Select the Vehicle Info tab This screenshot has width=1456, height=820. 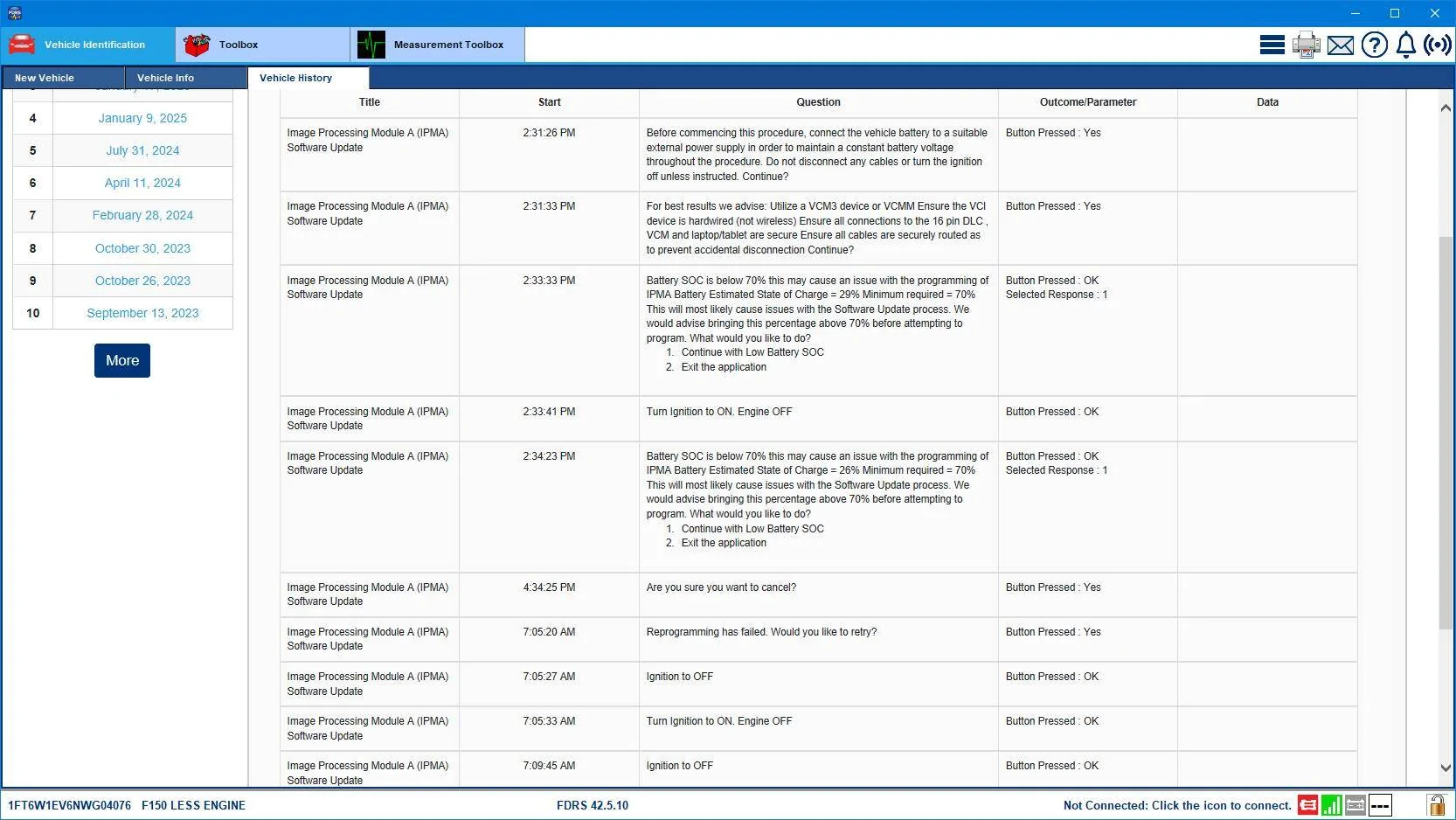[x=165, y=78]
